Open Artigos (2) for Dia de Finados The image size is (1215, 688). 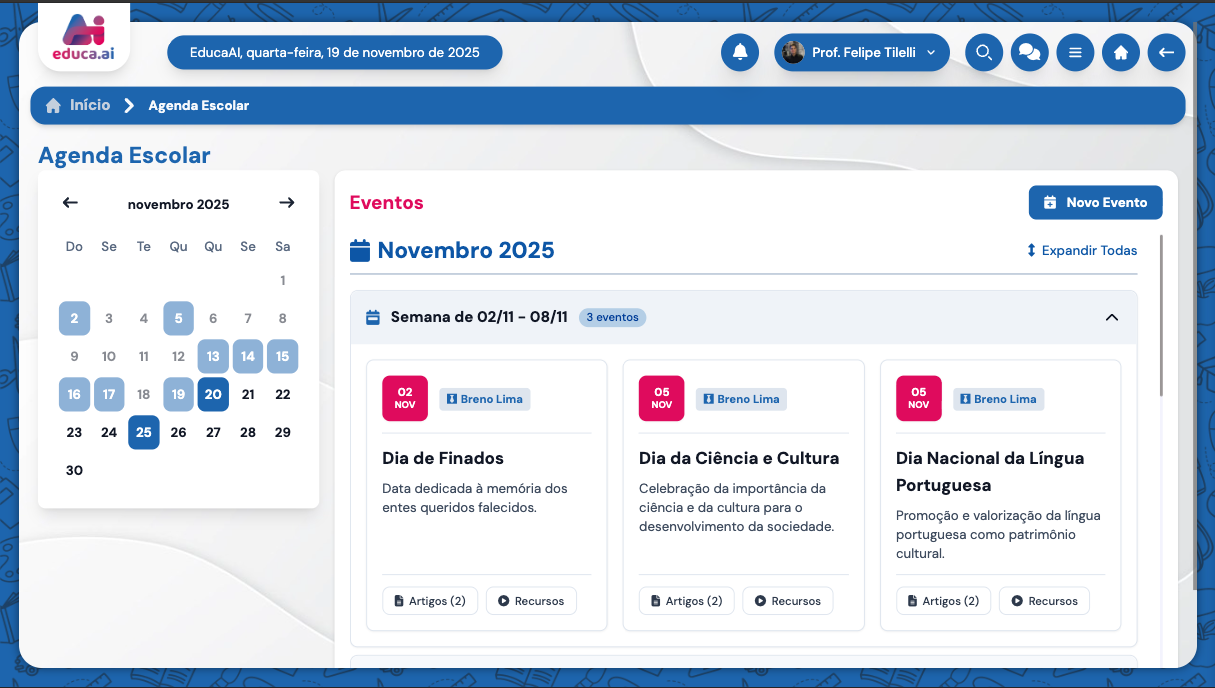point(429,600)
